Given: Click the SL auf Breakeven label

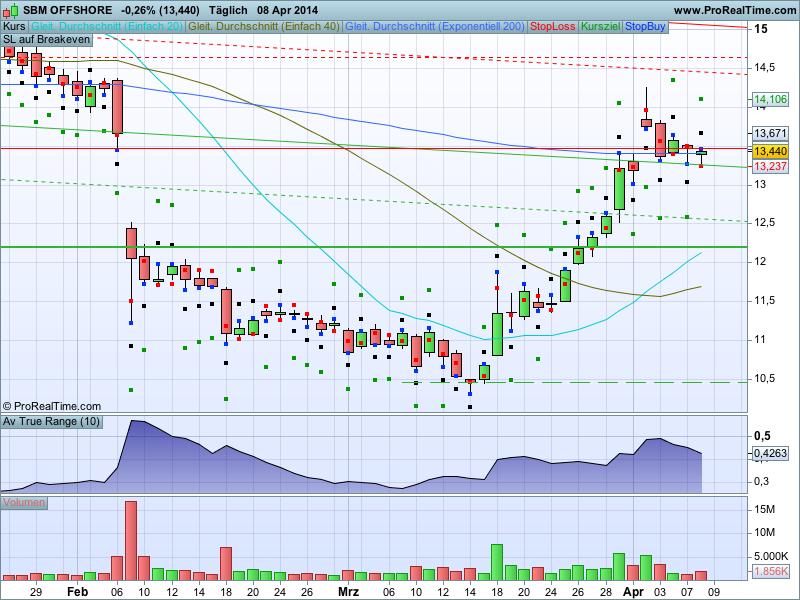Looking at the screenshot, I should click(x=46, y=40).
